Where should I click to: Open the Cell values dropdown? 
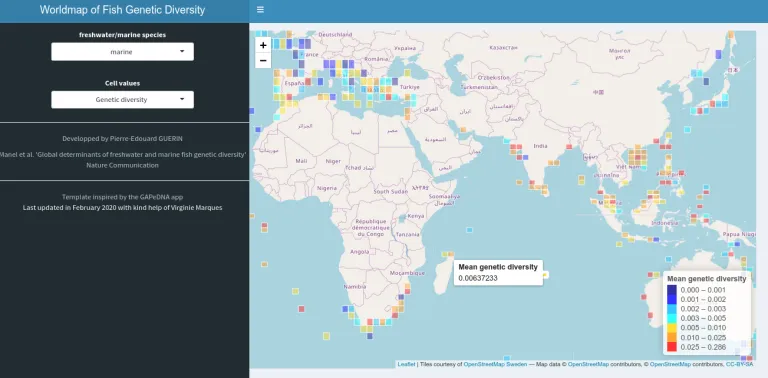pyautogui.click(x=122, y=99)
